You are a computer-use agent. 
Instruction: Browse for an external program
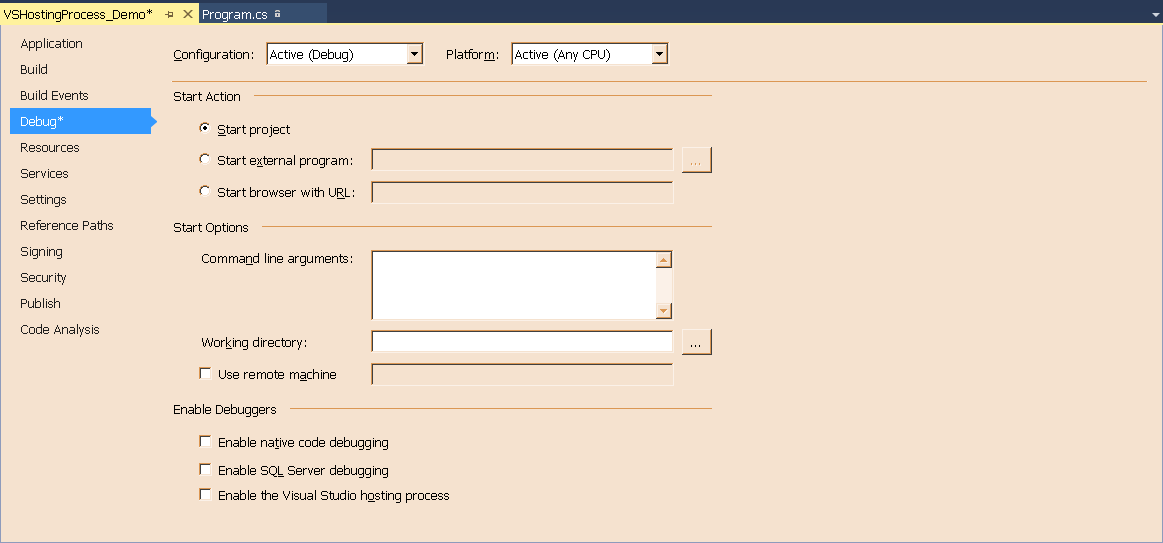(696, 160)
